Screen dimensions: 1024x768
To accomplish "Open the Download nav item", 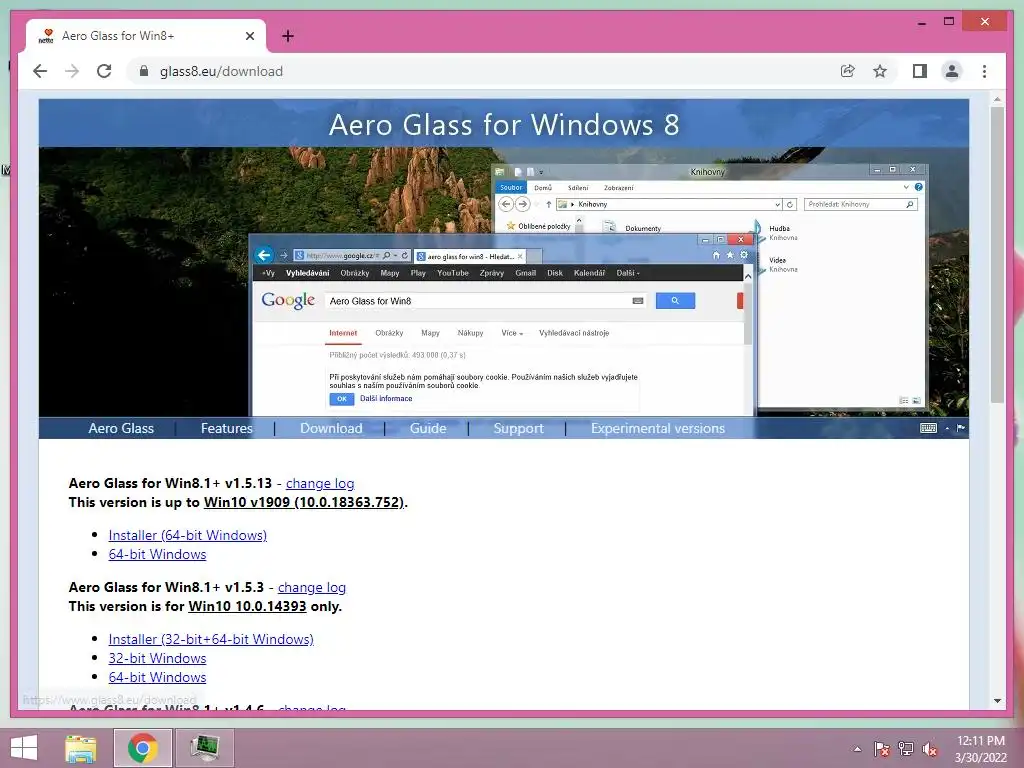I will click(331, 428).
